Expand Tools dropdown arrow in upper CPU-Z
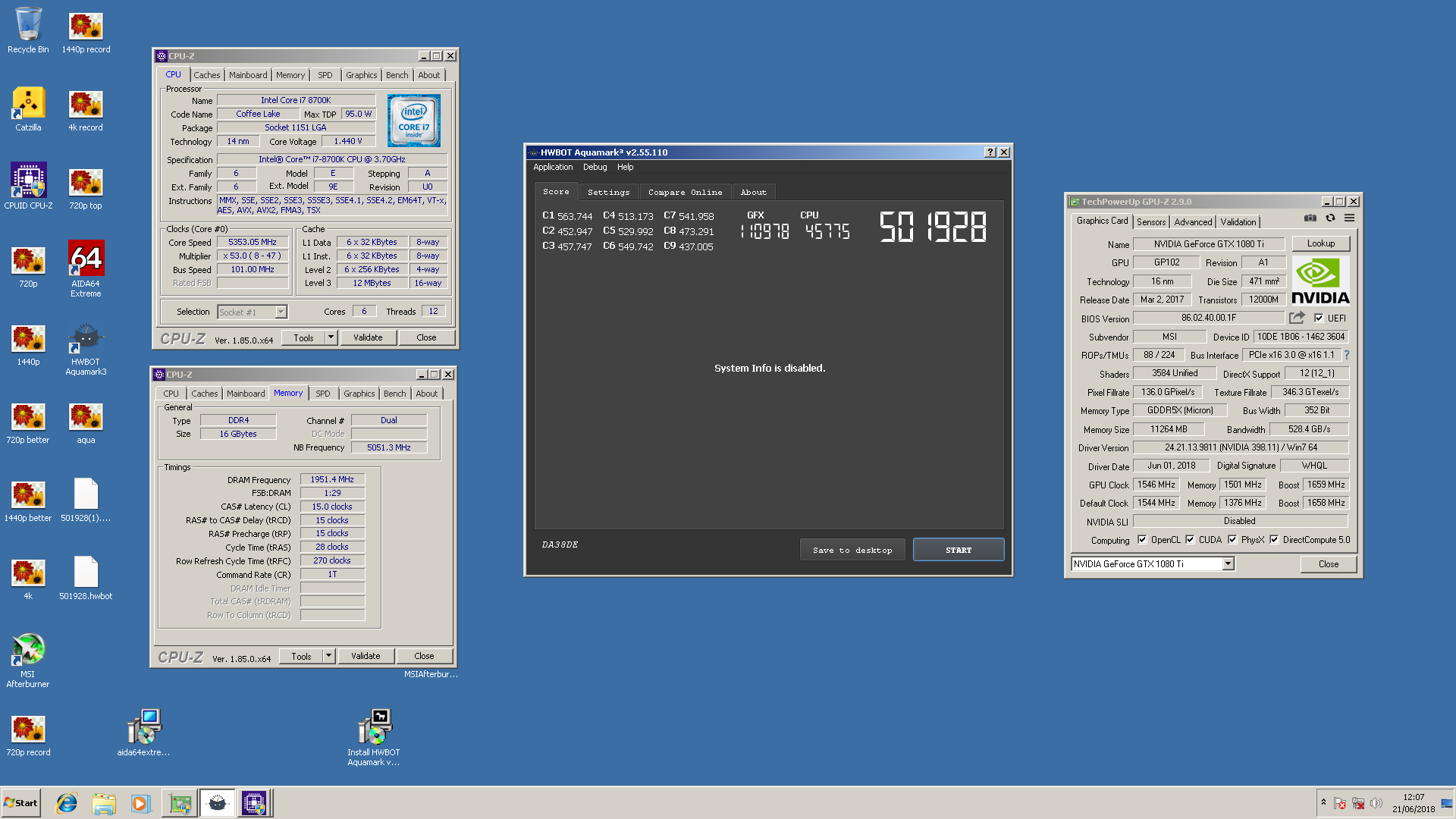 [331, 337]
